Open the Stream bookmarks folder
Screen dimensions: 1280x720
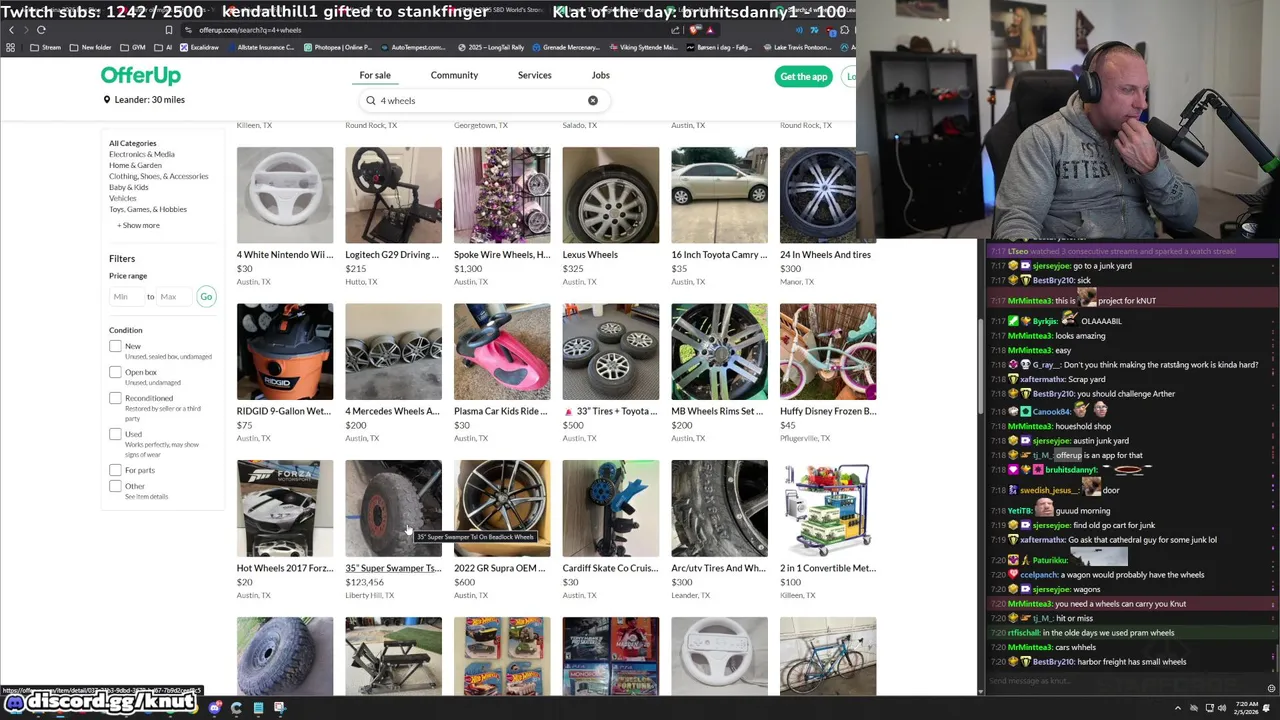[x=46, y=47]
